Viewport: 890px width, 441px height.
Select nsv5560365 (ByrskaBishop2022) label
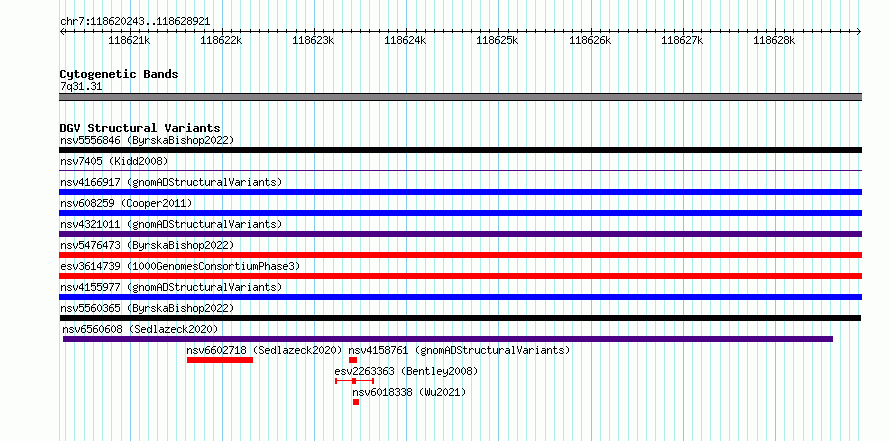tap(147, 308)
